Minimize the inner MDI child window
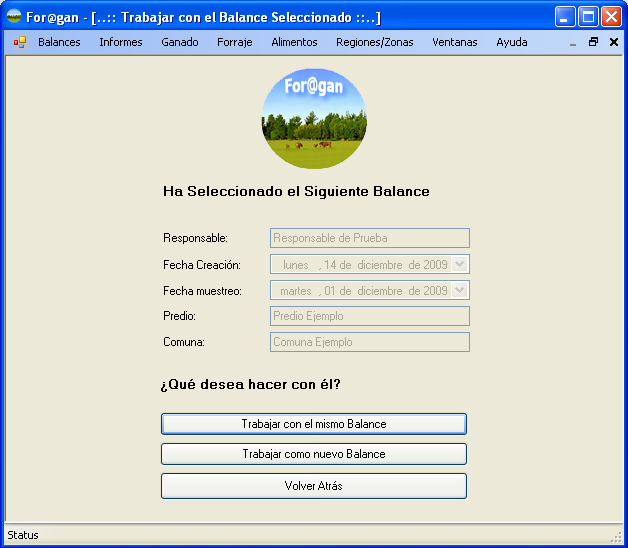628x548 pixels. [572, 43]
